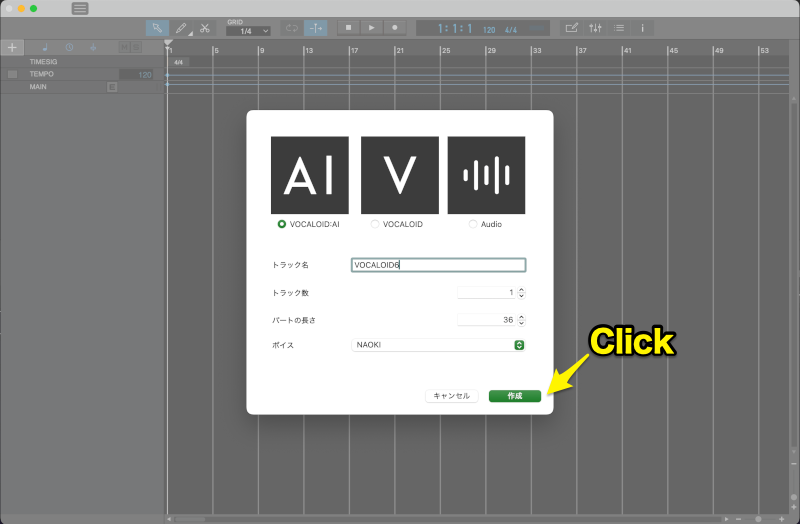
Task: Toggle loop playback in the toolbar
Action: pos(292,28)
